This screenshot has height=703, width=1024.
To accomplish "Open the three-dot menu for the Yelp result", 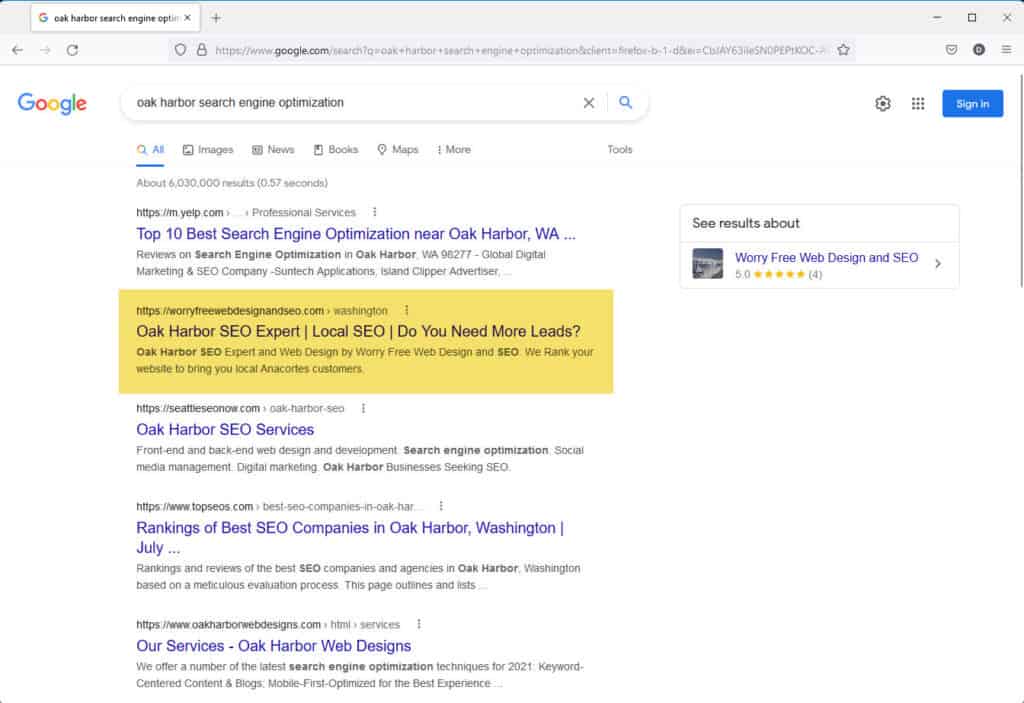I will (x=374, y=212).
